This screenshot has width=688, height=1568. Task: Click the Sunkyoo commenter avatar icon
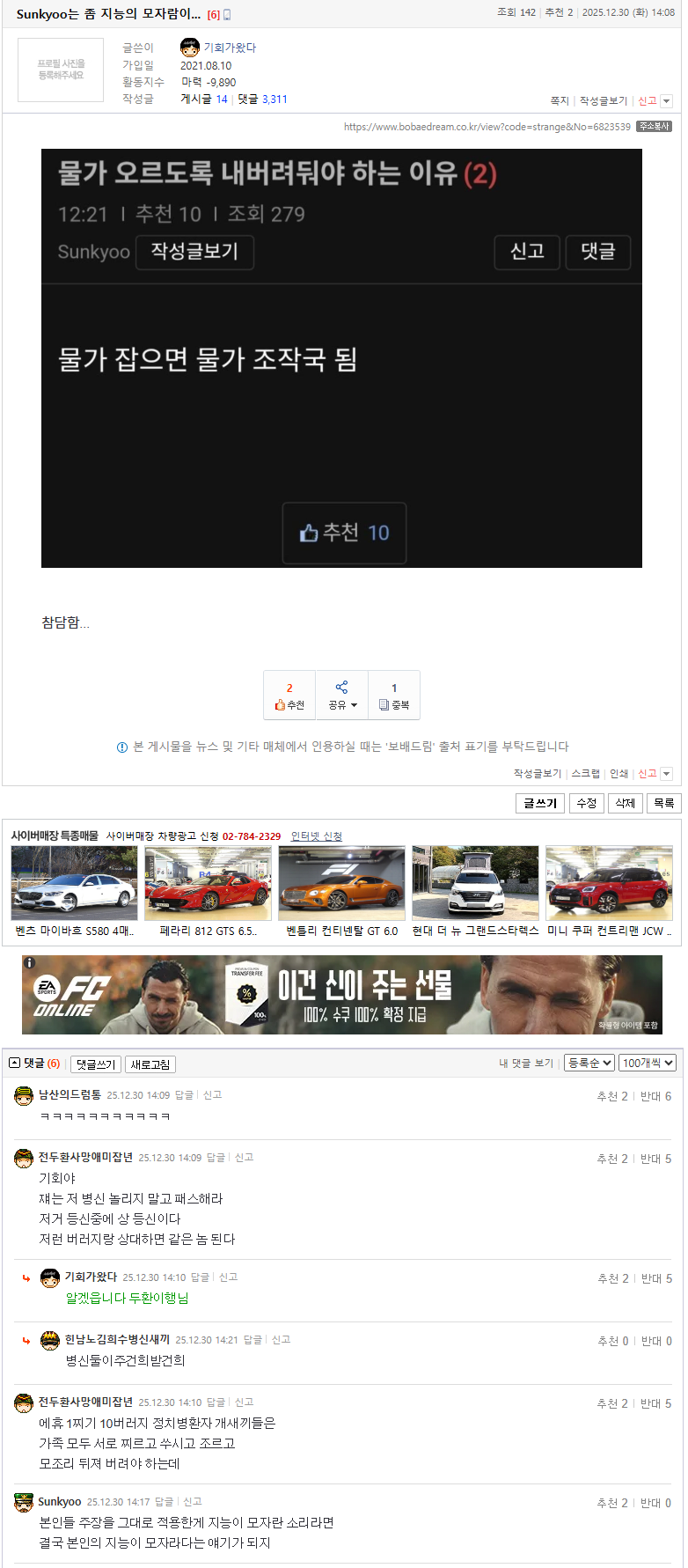point(24,1503)
